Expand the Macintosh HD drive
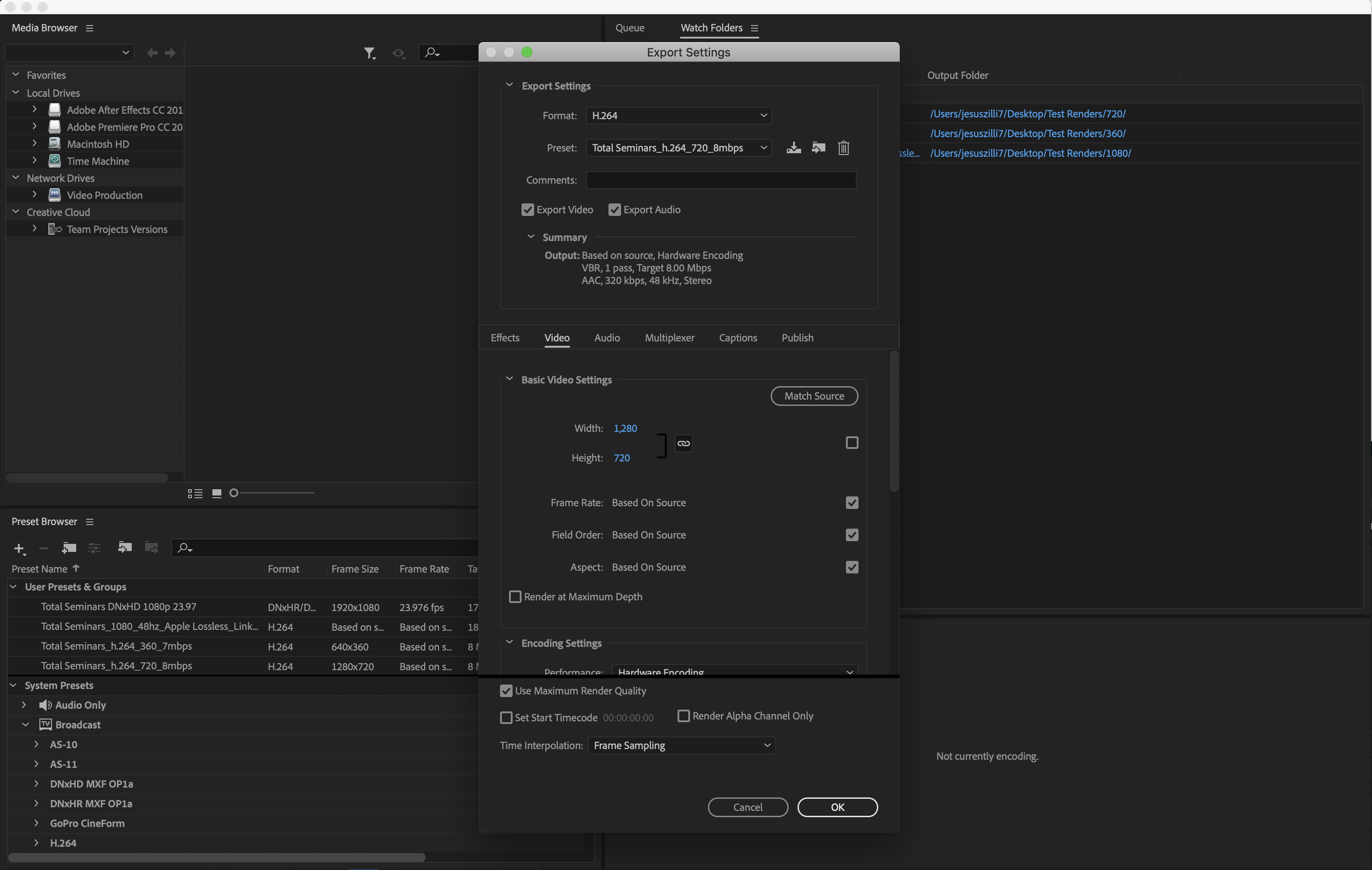Viewport: 1372px width, 870px height. pos(35,143)
